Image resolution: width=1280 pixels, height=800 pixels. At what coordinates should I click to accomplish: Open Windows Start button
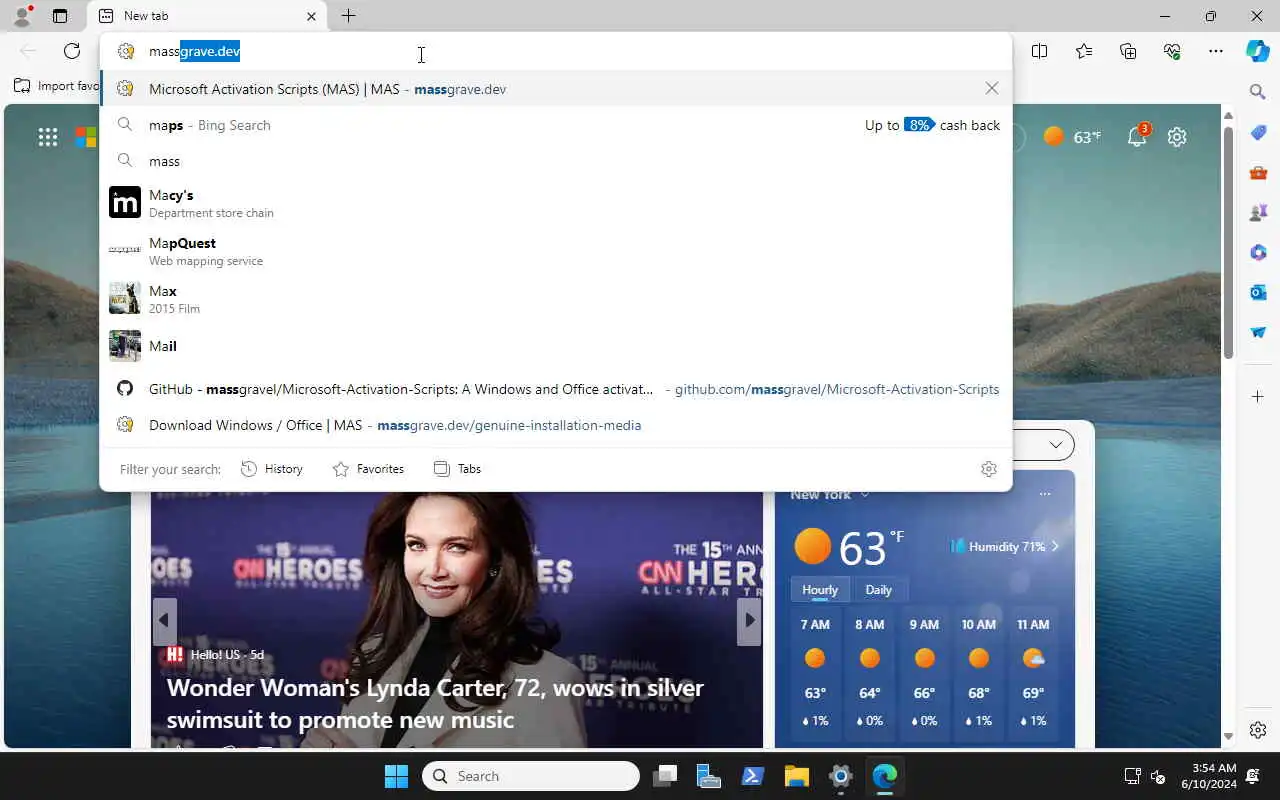(x=397, y=776)
